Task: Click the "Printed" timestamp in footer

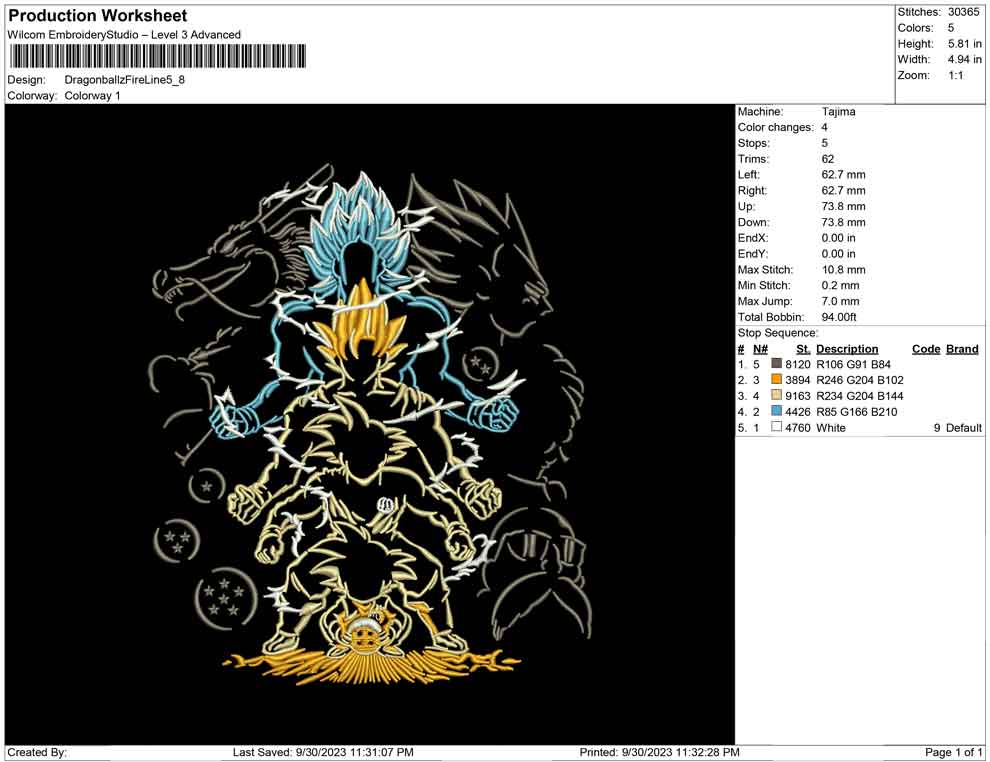Action: [x=660, y=753]
